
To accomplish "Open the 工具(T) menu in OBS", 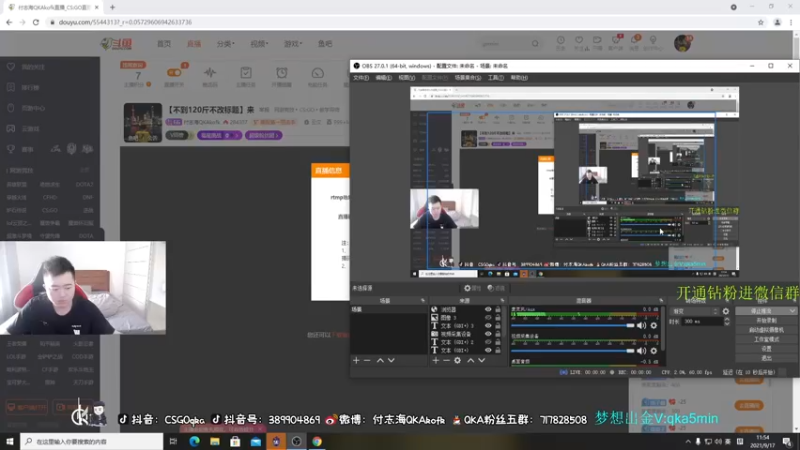I will tap(496, 78).
